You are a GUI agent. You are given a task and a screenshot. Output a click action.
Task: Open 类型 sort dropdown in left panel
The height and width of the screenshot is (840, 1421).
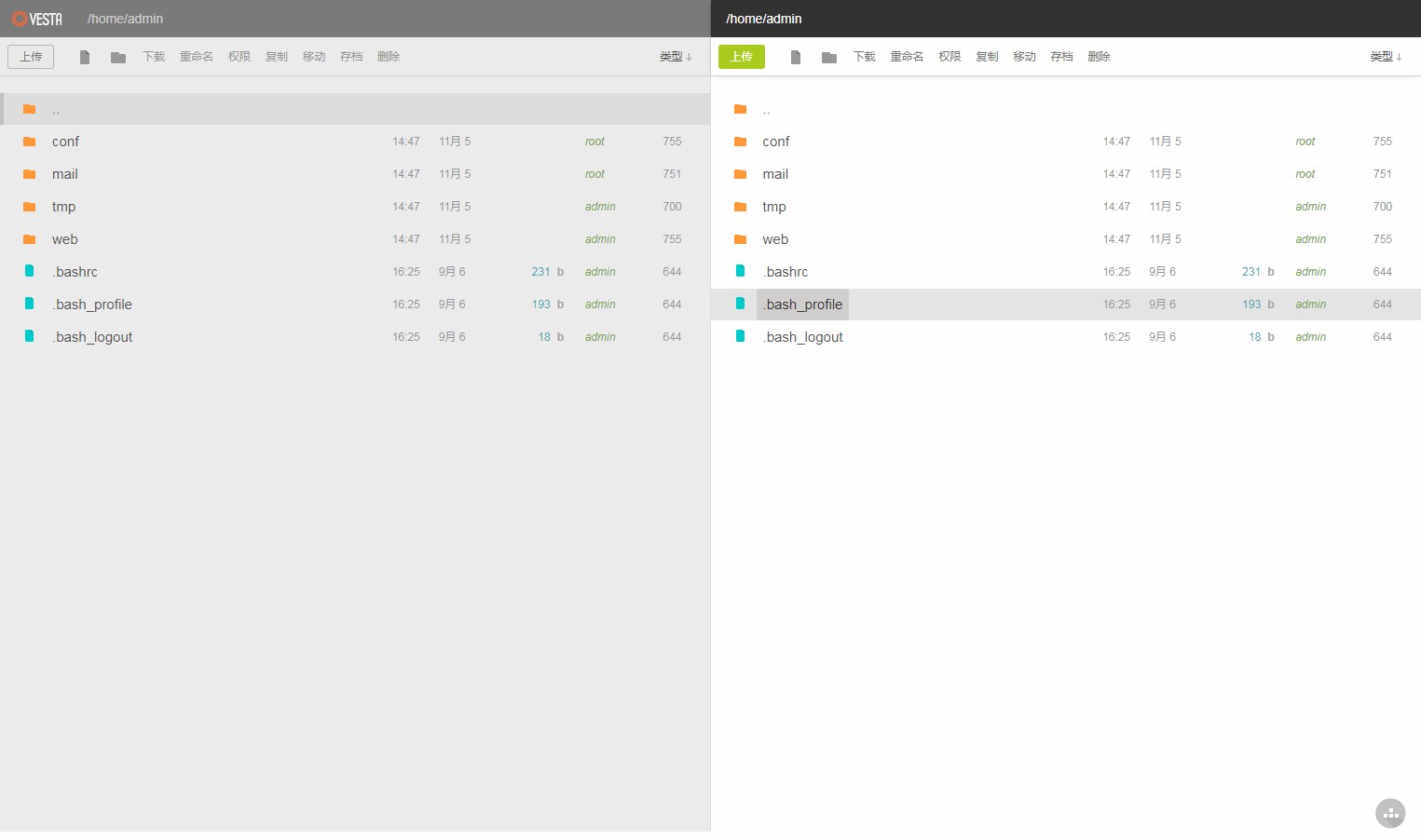pos(676,57)
